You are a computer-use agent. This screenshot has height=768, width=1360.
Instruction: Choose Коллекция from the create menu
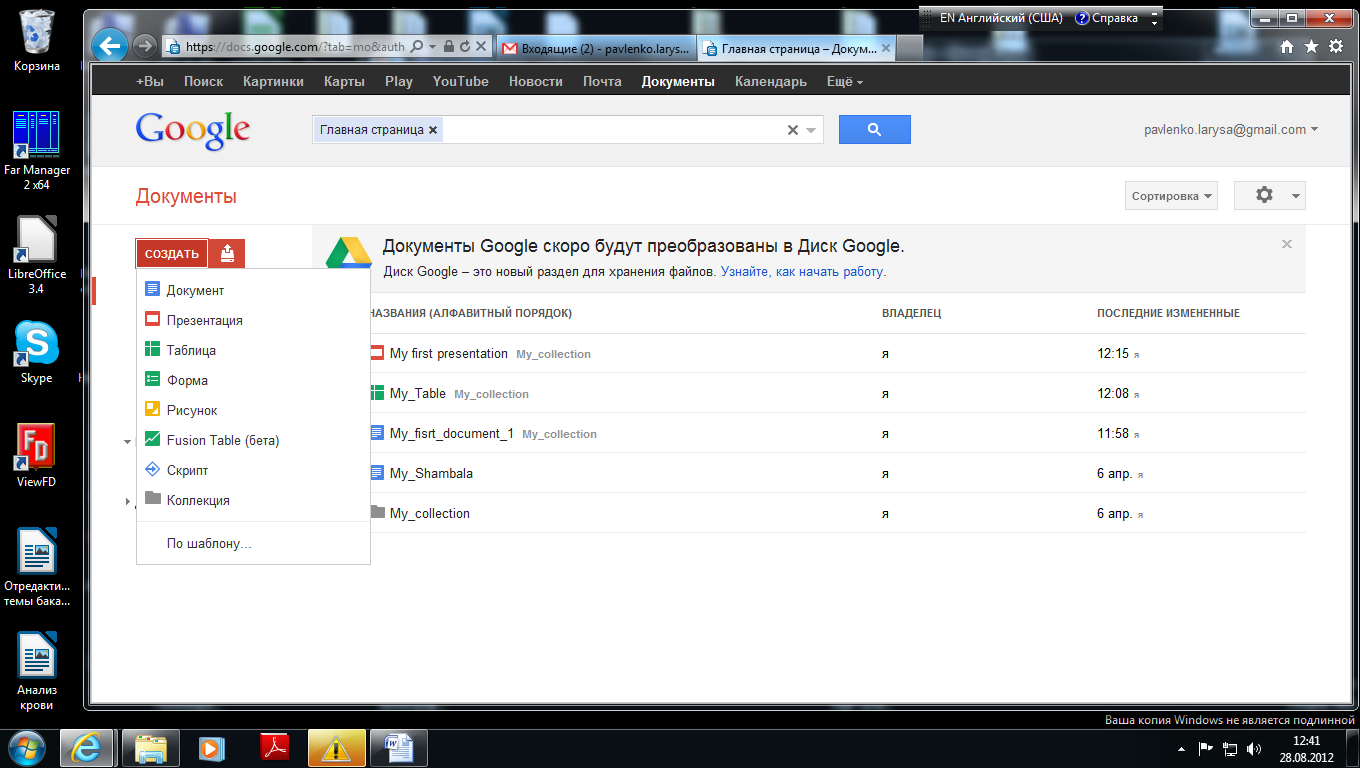tap(253, 500)
